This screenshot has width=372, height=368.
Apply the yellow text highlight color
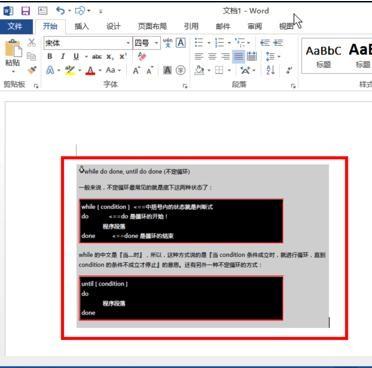coord(70,70)
